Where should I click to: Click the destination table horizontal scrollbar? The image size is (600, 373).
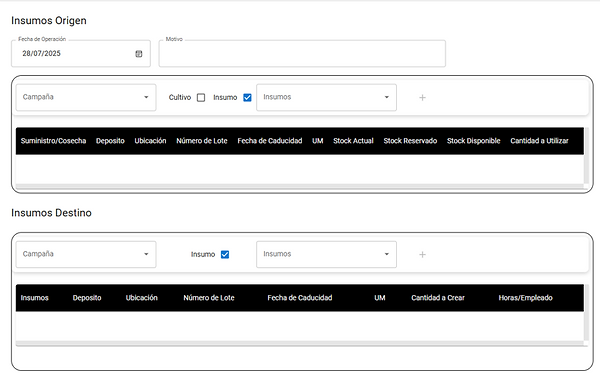[300, 344]
